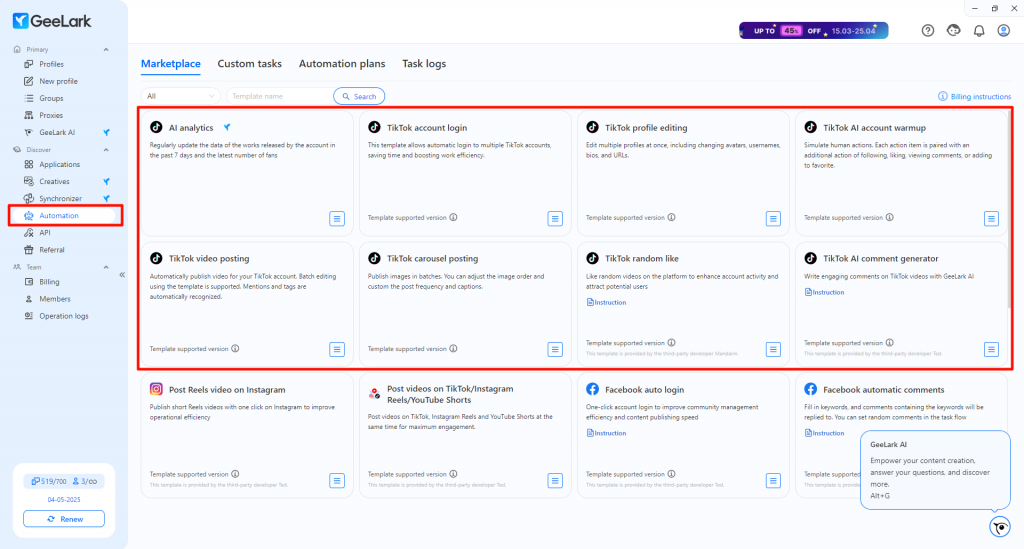
Task: Open the user account avatar icon
Action: 1004,31
